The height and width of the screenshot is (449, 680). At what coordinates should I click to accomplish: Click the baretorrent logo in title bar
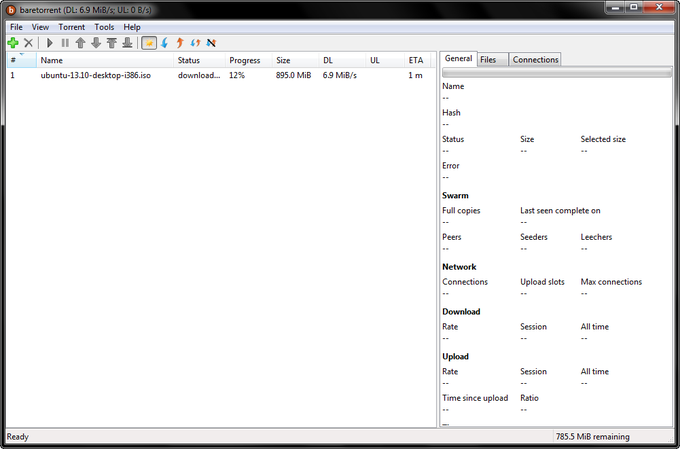click(11, 10)
